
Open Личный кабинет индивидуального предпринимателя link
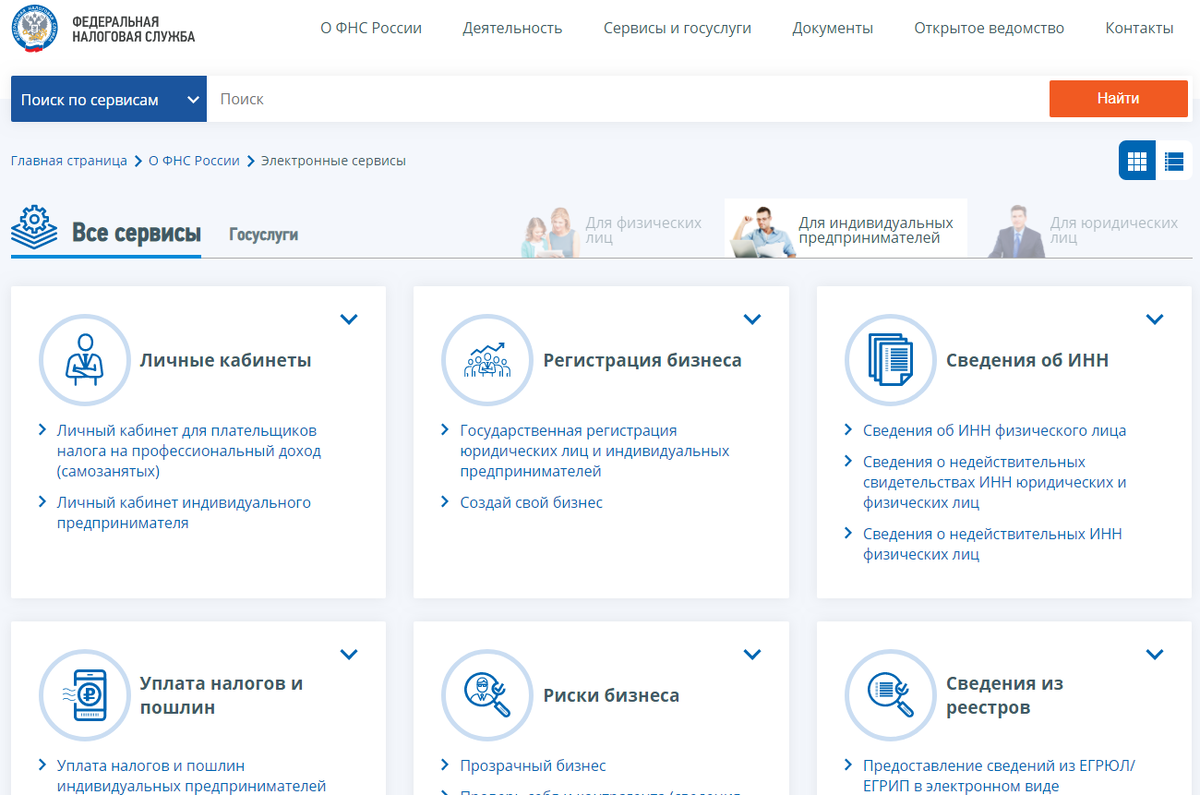click(184, 512)
